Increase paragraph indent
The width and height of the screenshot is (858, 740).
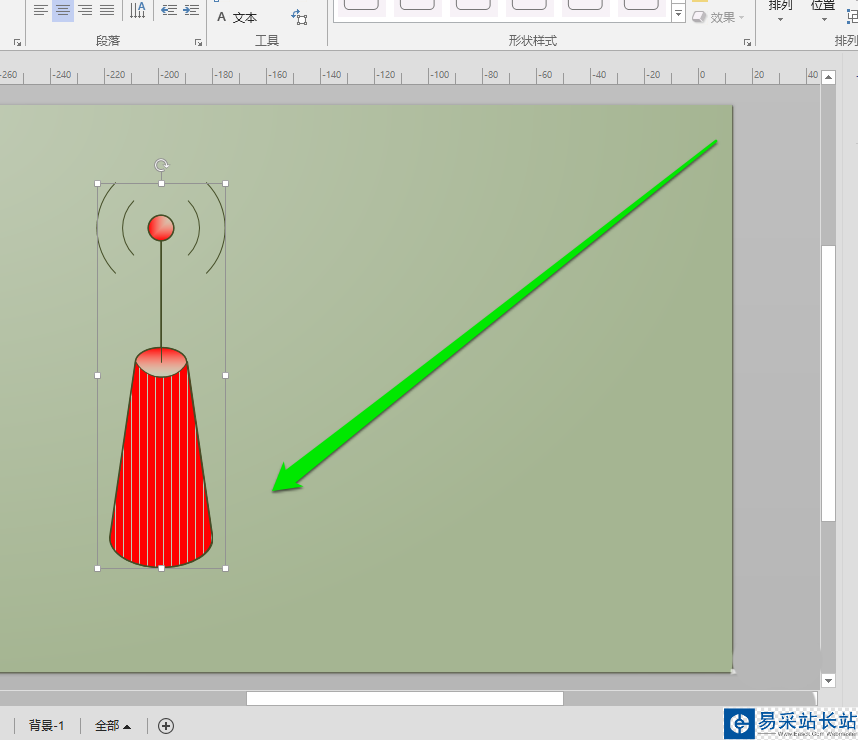point(191,10)
